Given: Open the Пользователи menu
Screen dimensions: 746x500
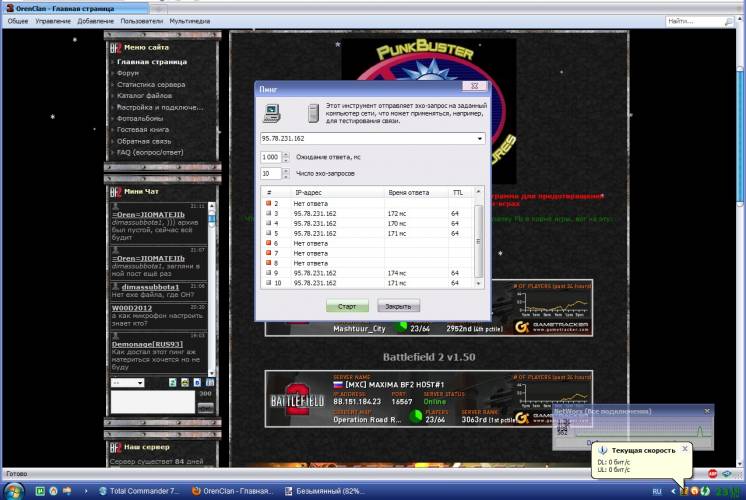Looking at the screenshot, I should tap(141, 21).
